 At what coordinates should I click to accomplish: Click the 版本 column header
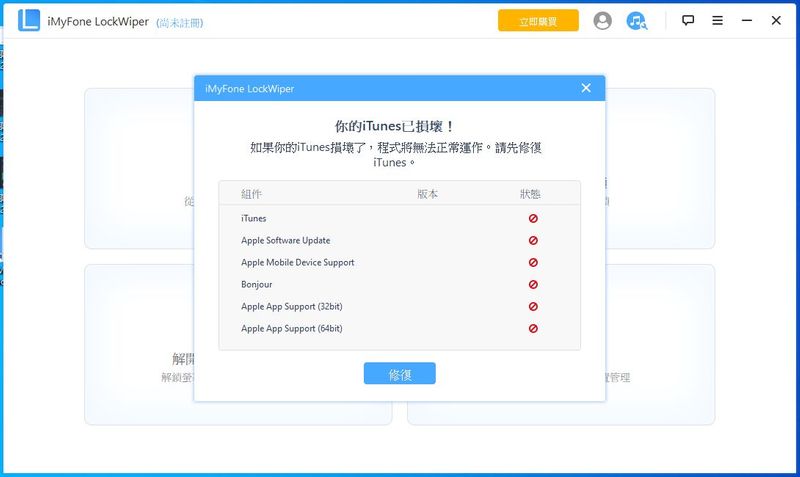point(428,194)
